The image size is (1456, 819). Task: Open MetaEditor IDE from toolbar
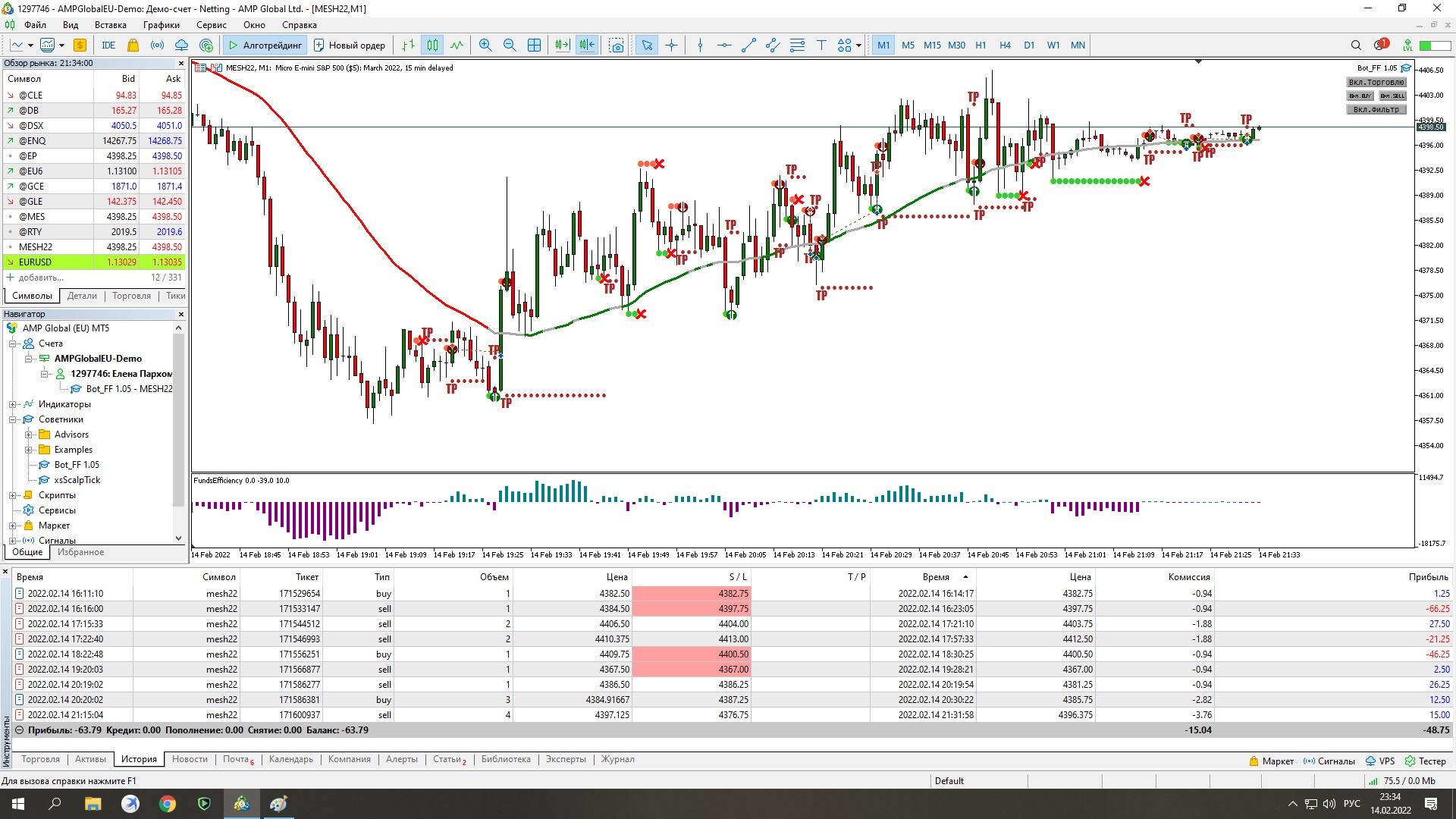tap(108, 45)
